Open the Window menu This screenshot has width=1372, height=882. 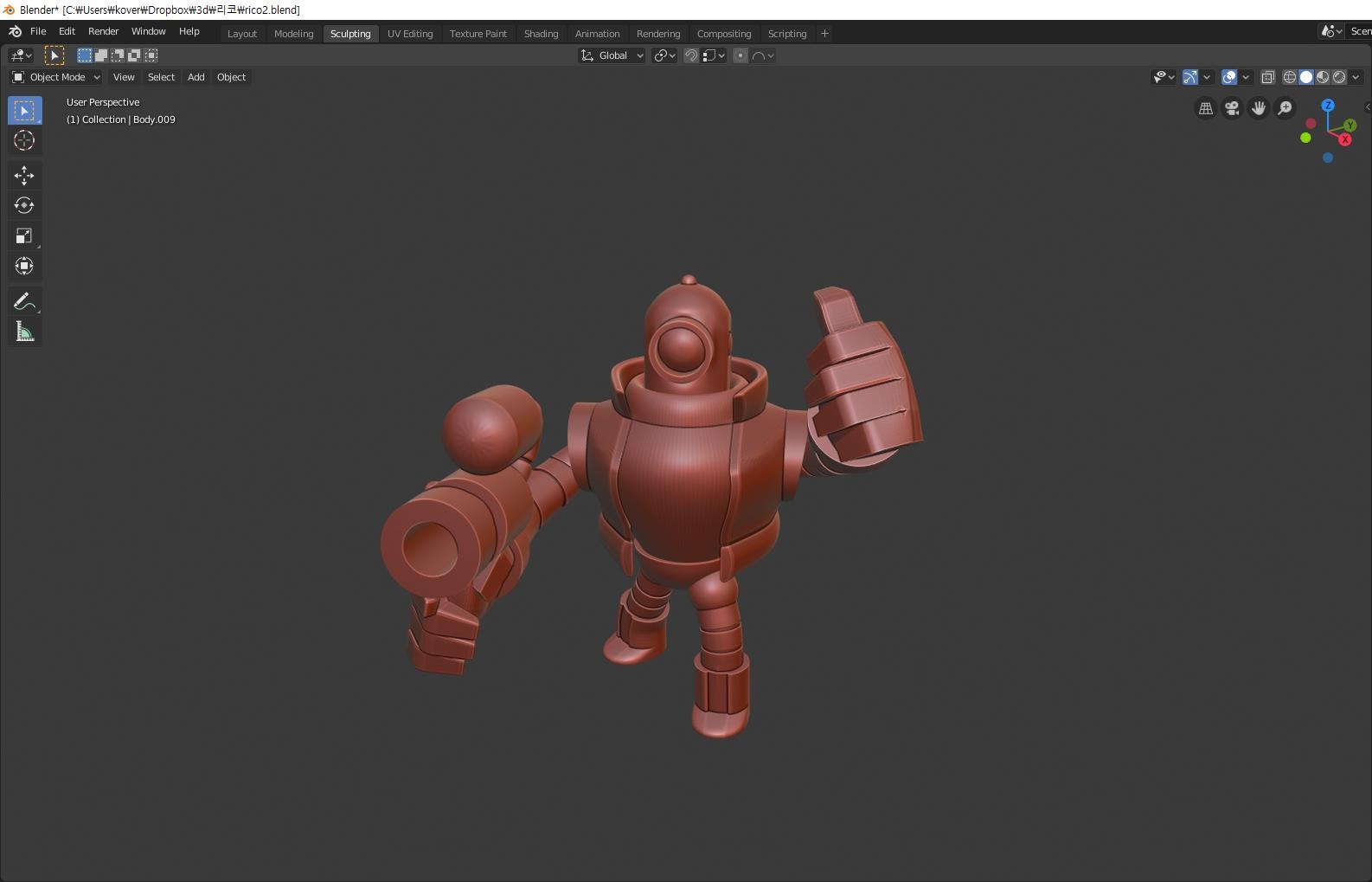pos(148,31)
